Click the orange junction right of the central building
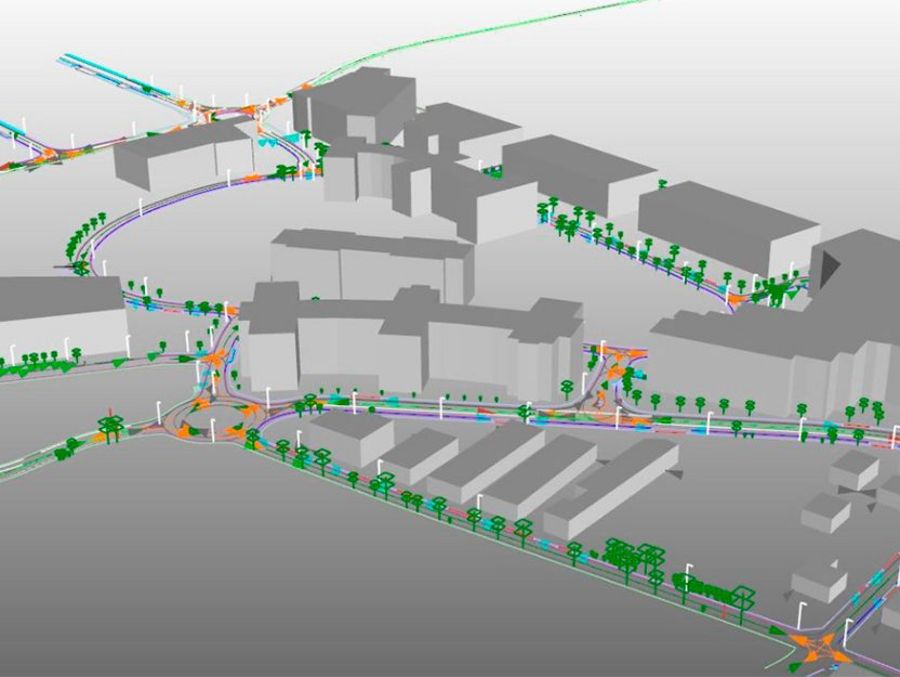The image size is (900, 677). (617, 376)
